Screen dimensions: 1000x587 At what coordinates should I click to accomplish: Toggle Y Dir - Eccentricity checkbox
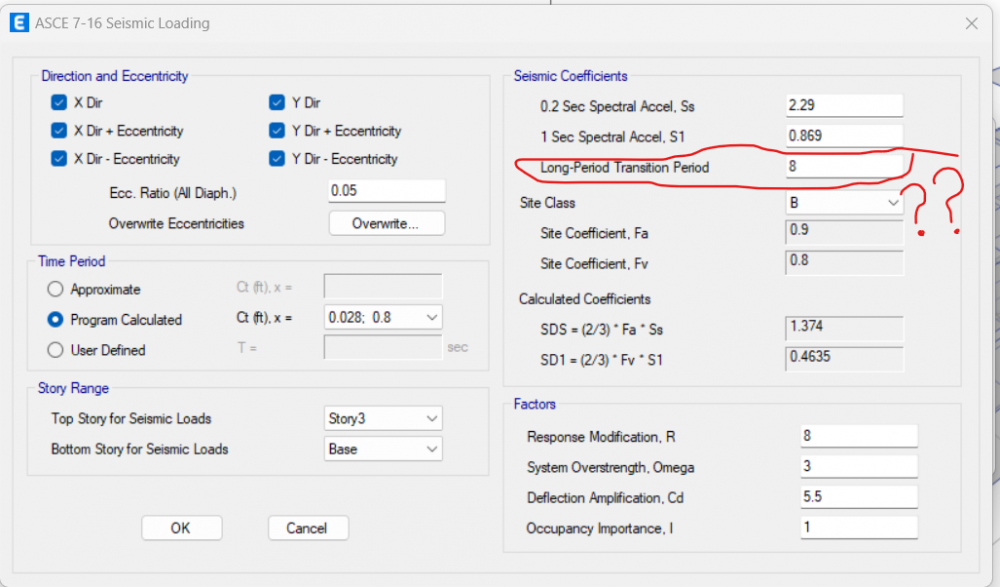coord(277,159)
